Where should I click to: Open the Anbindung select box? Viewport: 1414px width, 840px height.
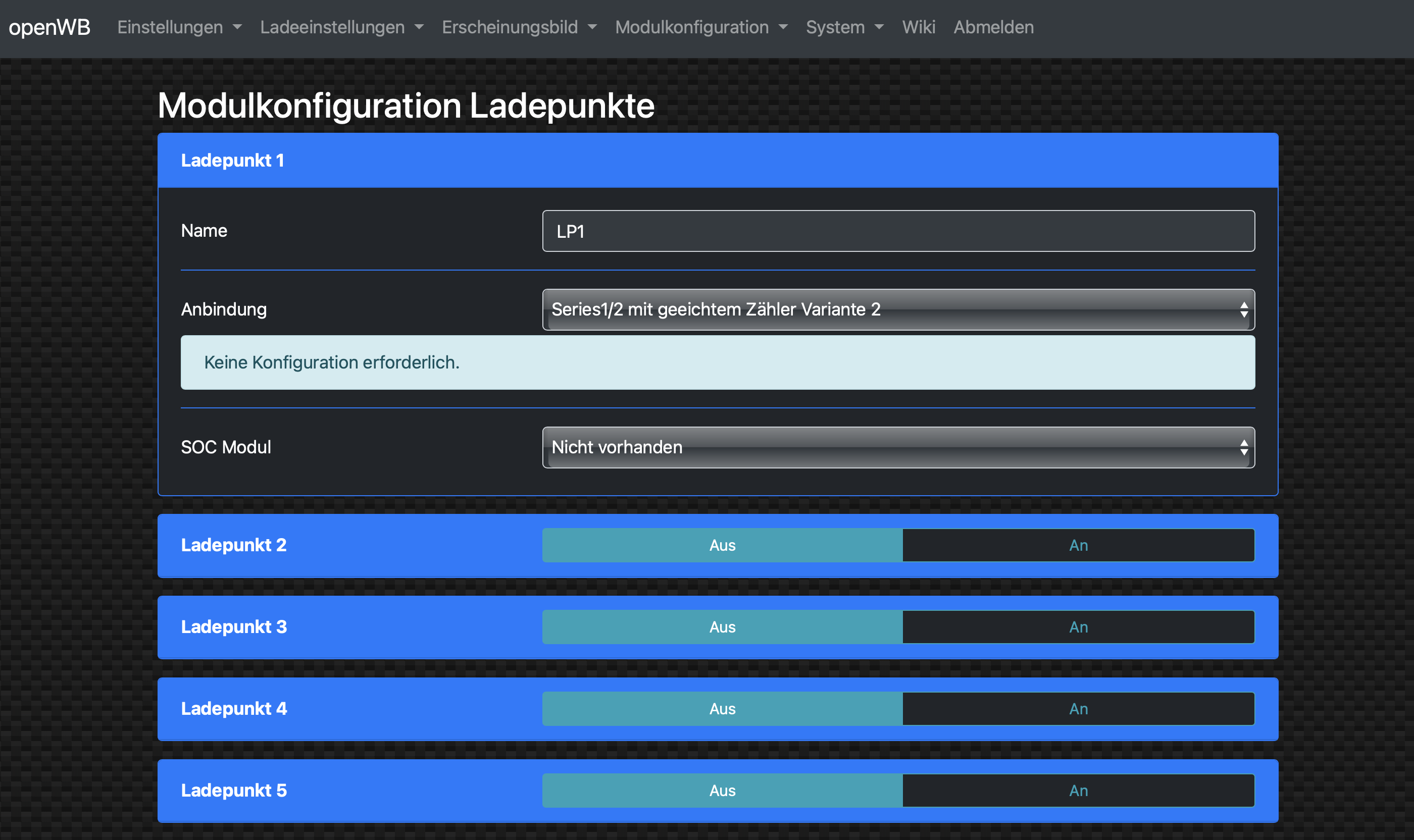point(897,309)
